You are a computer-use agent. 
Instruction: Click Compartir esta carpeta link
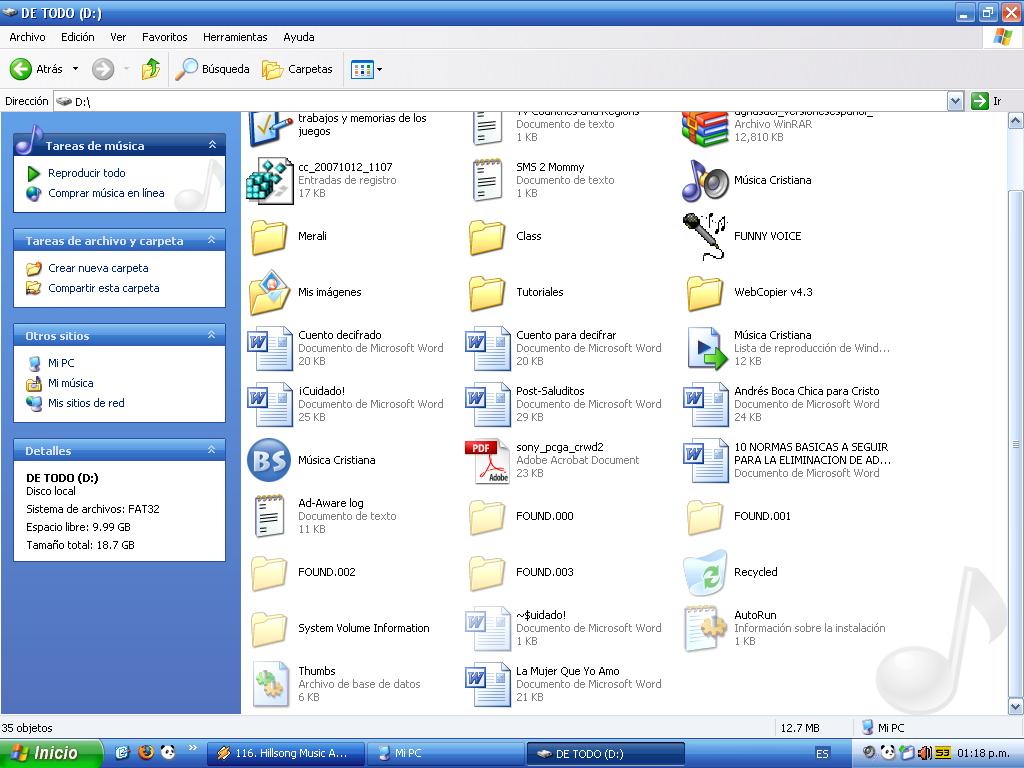coord(103,288)
